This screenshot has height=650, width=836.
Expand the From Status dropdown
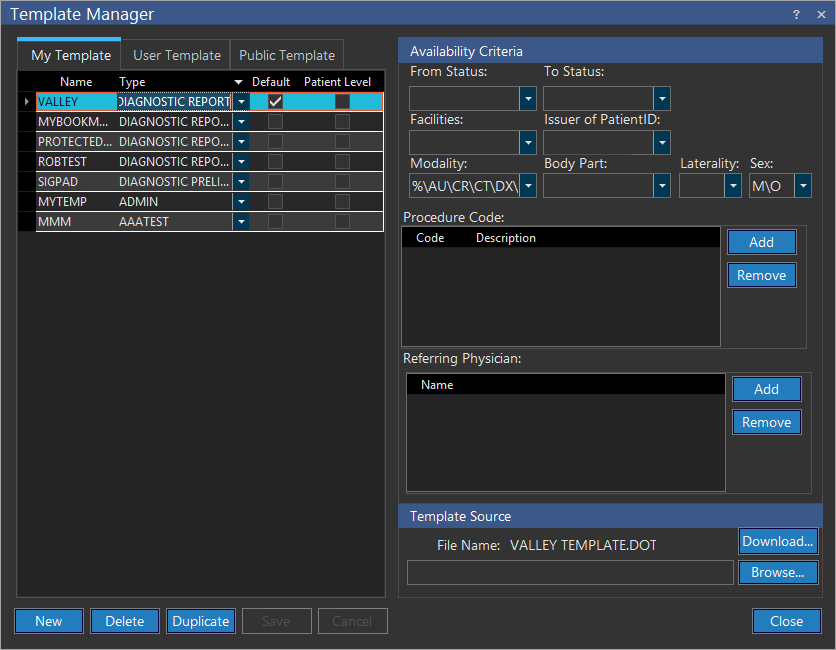pos(528,98)
